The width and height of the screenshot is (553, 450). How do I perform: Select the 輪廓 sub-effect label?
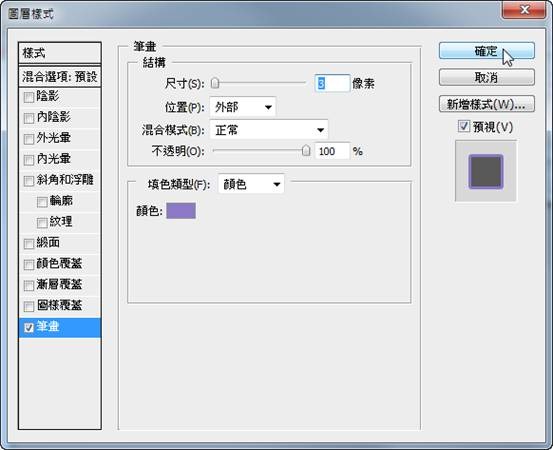click(61, 201)
